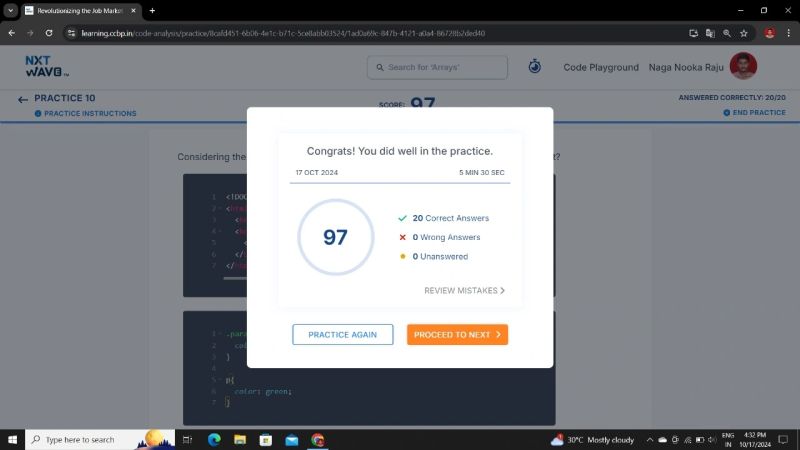Viewport: 800px width, 450px height.
Task: Close the current browser tab
Action: (x=134, y=11)
